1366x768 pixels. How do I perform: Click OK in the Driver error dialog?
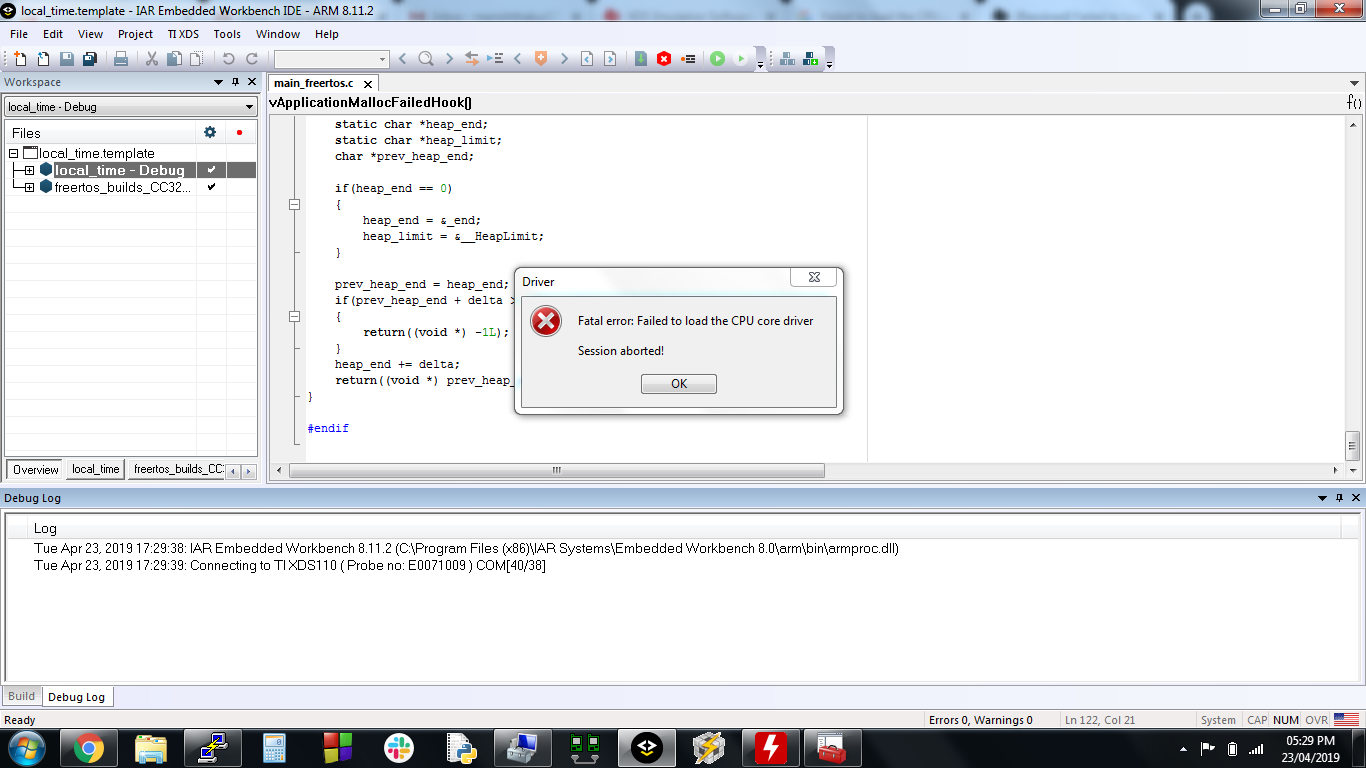pos(679,384)
